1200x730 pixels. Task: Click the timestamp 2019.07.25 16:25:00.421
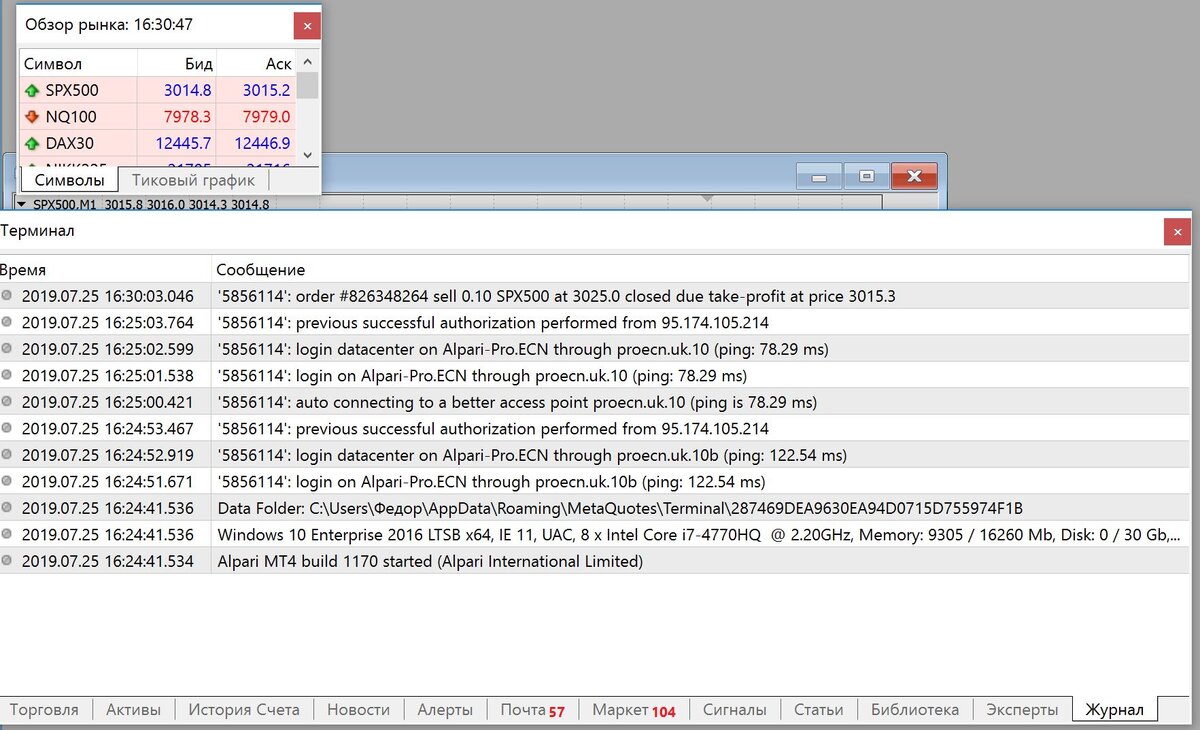pyautogui.click(x=108, y=402)
